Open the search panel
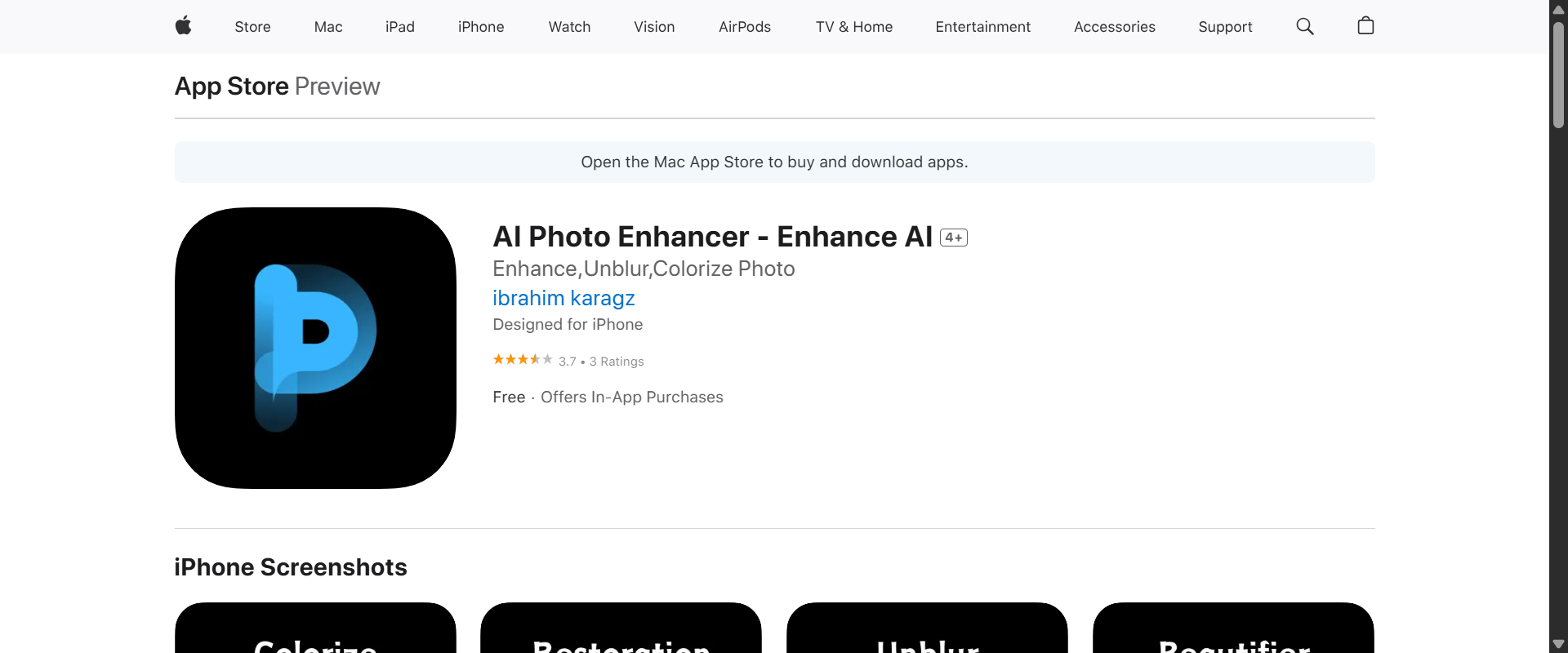Screen dimensions: 1568x653 (1304, 26)
